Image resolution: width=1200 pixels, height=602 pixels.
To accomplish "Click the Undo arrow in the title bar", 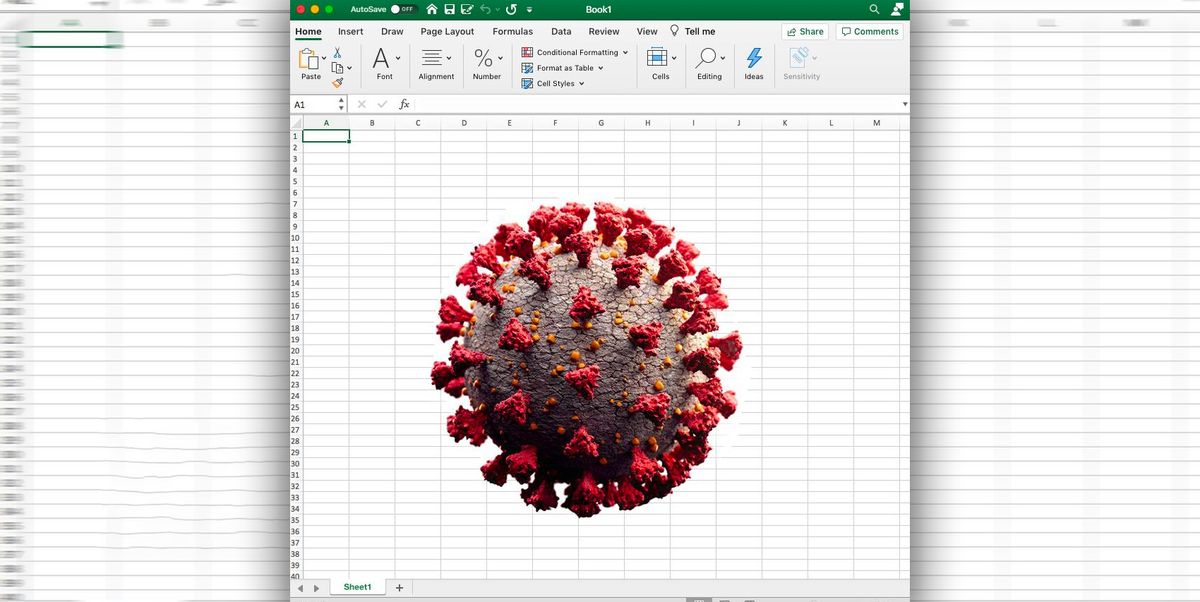I will click(485, 8).
